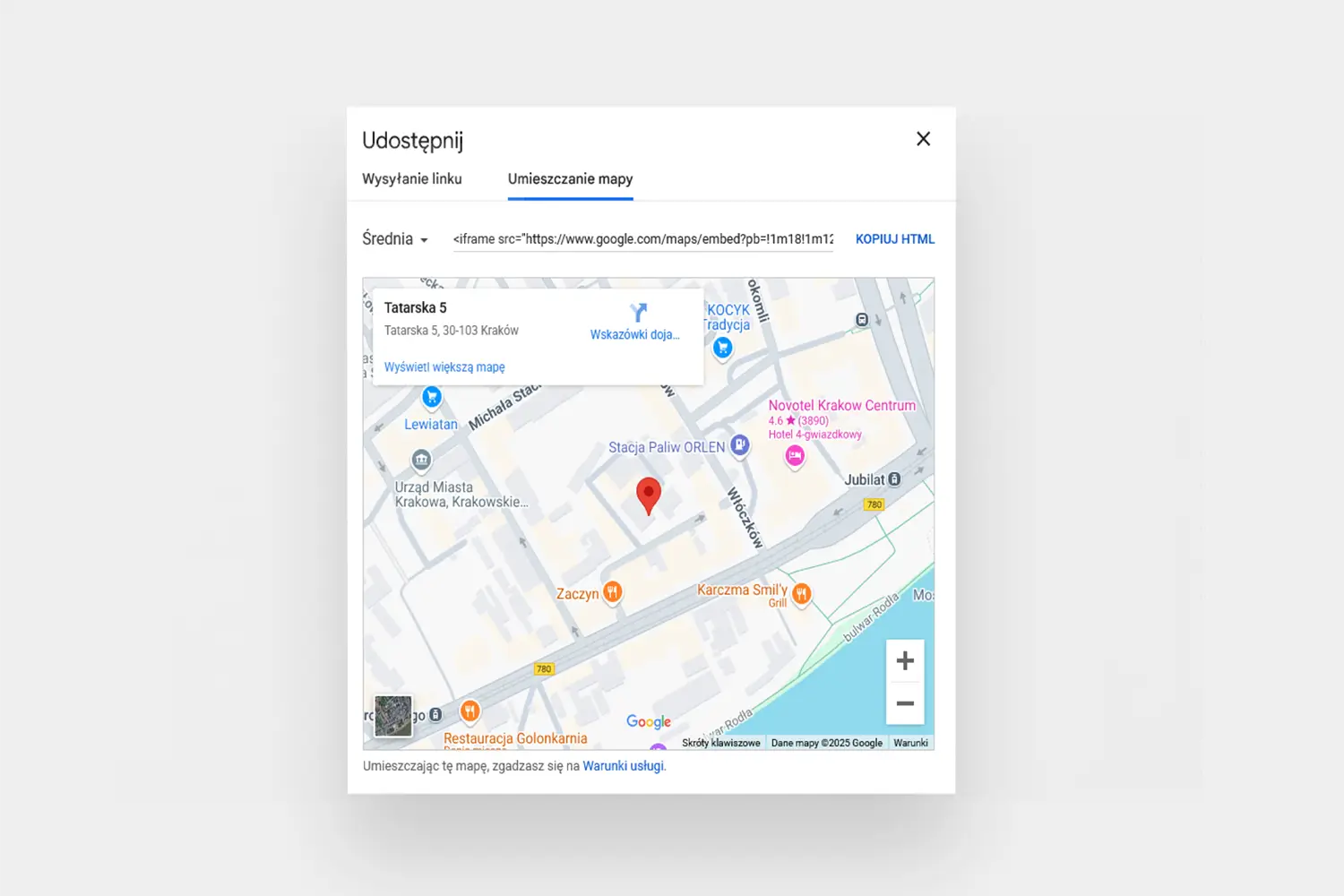Click the Zaczyn restaurant icon
The width and height of the screenshot is (1344, 896).
[x=613, y=591]
